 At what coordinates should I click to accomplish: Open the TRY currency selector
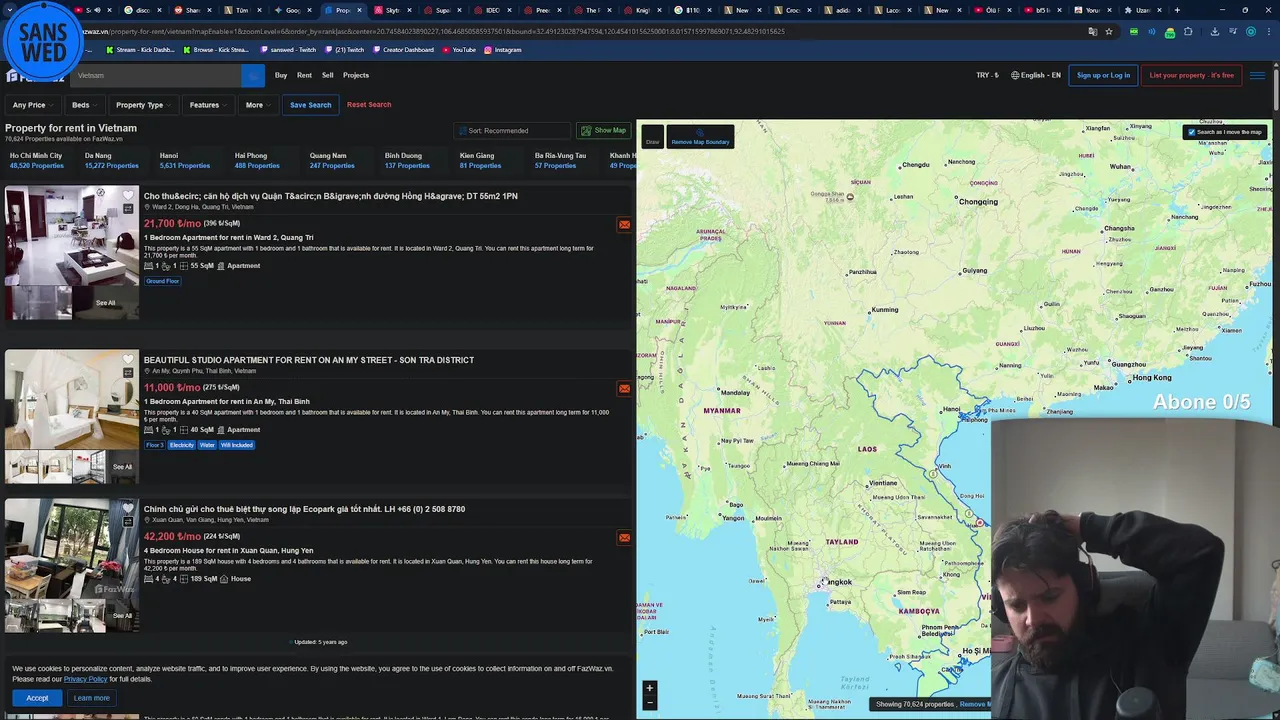(x=987, y=75)
